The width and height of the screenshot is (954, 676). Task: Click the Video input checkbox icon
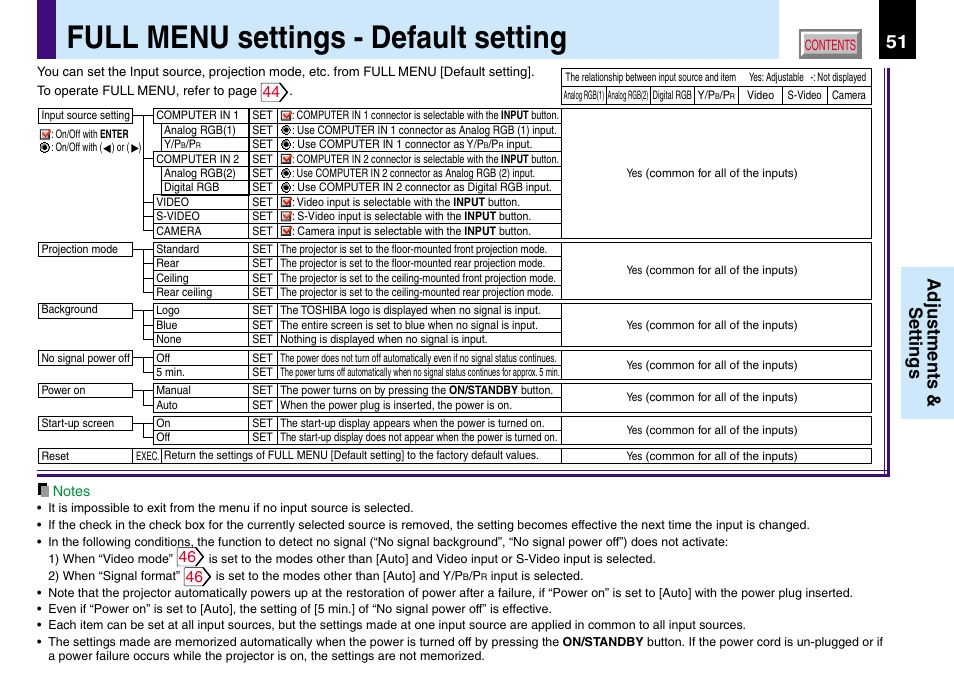(286, 202)
